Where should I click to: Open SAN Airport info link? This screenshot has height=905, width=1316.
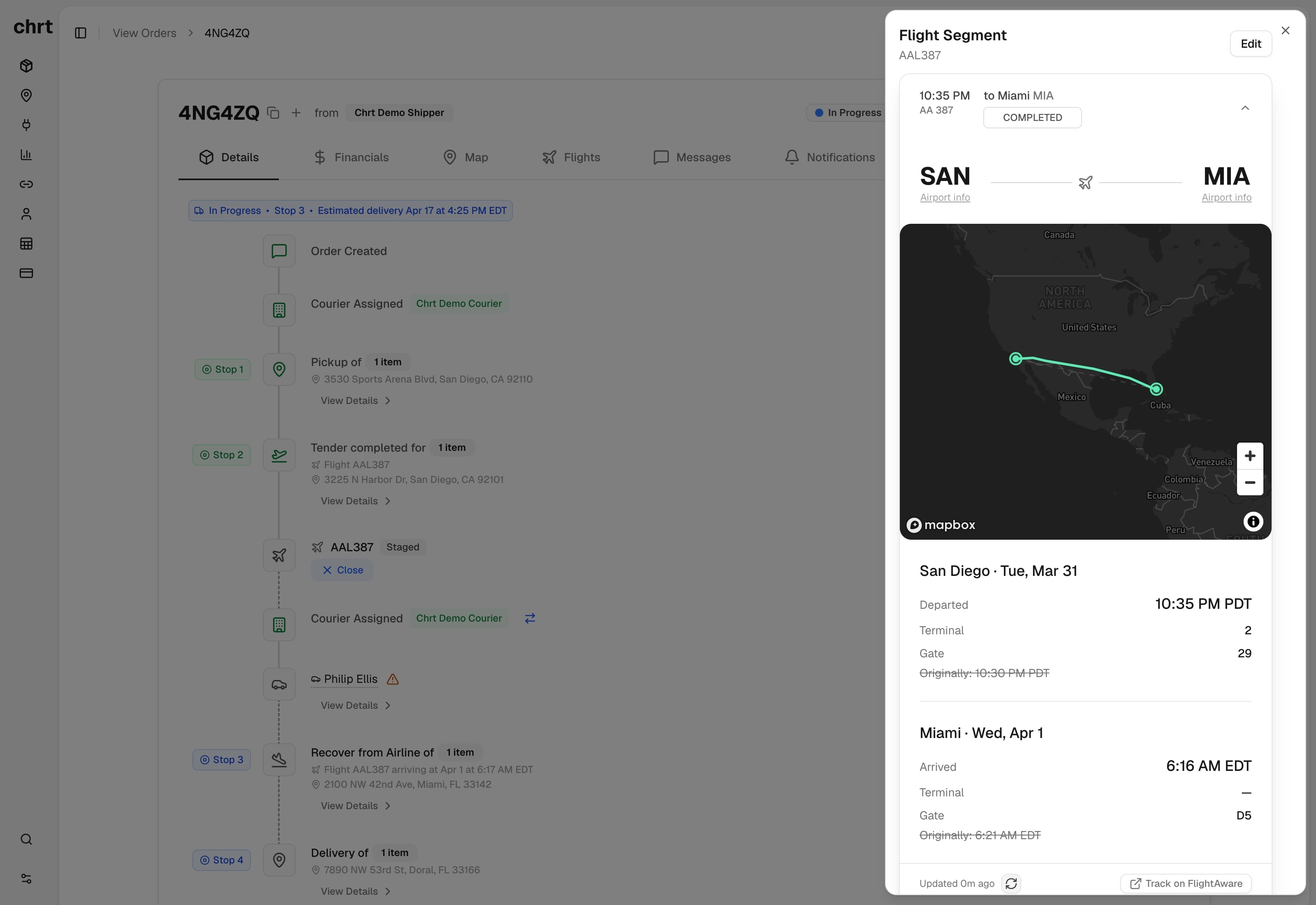point(945,197)
